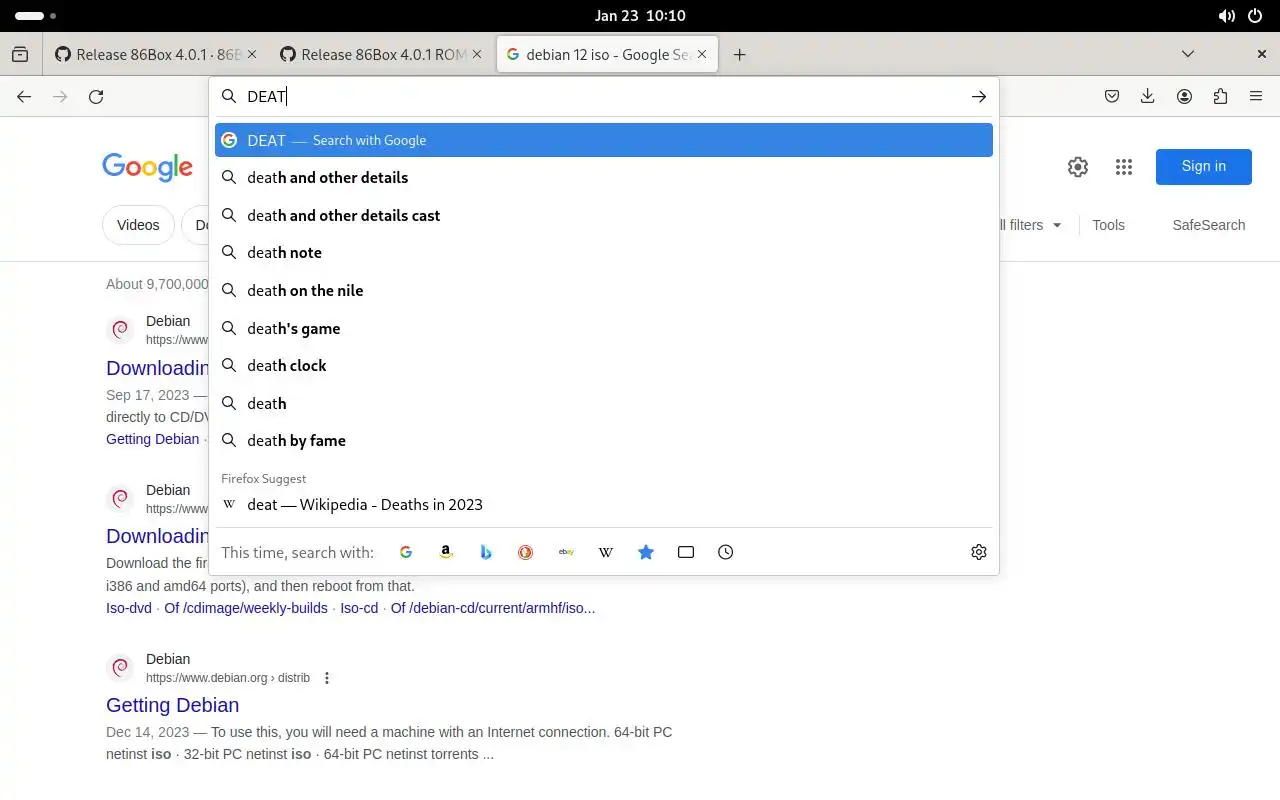
Task: Choose suggestion 'death on the nile'
Action: [604, 291]
